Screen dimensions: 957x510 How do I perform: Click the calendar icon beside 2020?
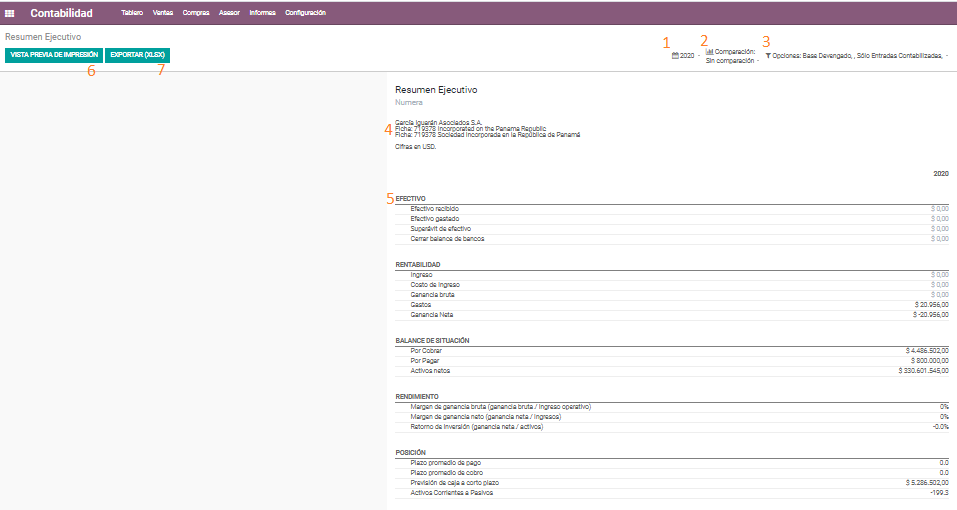675,56
